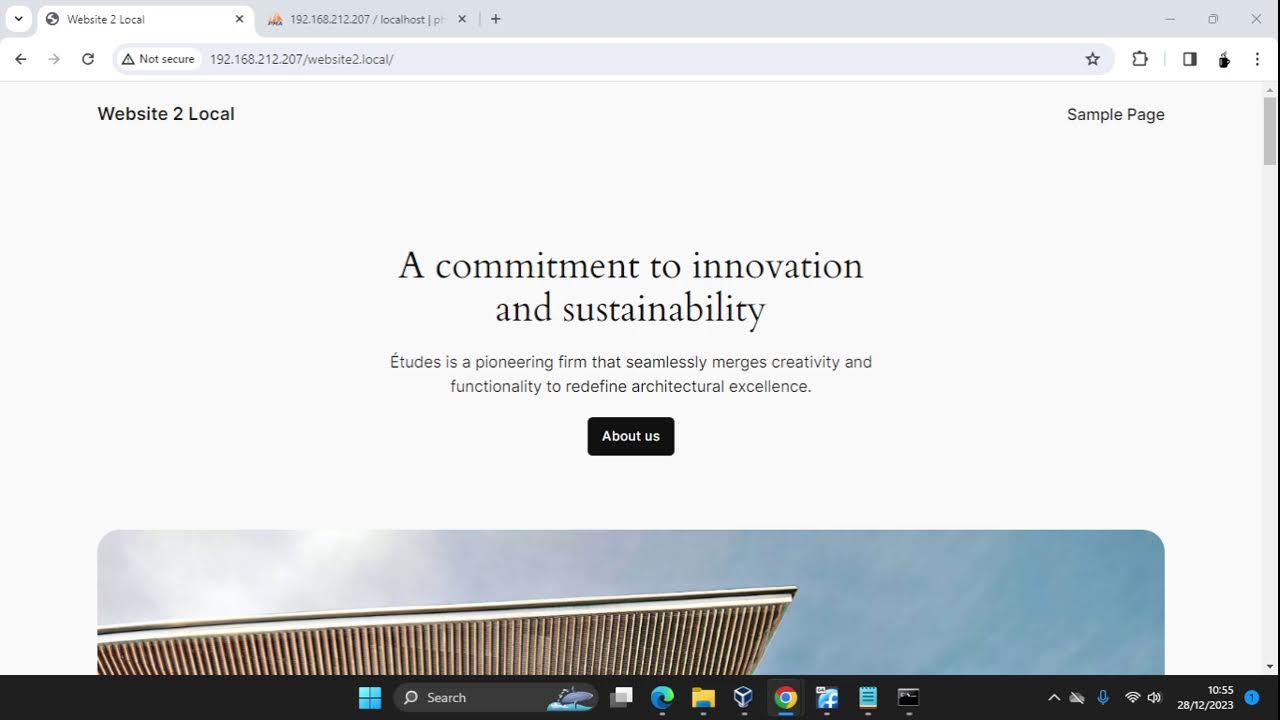Reload the current page
The height and width of the screenshot is (720, 1280).
point(88,59)
